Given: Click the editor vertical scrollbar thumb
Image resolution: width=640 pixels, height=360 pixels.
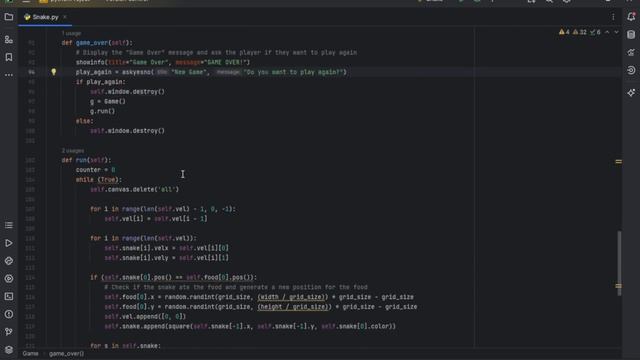Looking at the screenshot, I should (619, 263).
